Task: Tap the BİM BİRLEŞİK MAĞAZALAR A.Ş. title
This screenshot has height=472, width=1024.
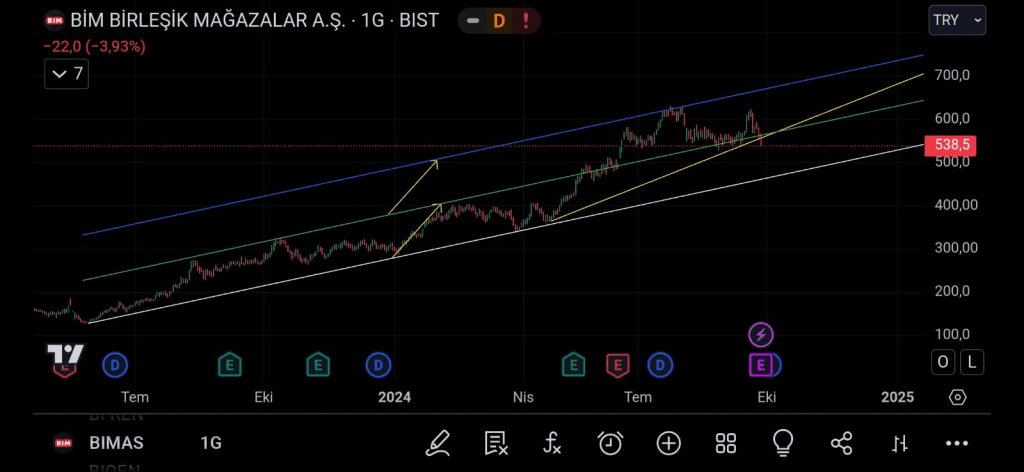Action: pos(210,20)
